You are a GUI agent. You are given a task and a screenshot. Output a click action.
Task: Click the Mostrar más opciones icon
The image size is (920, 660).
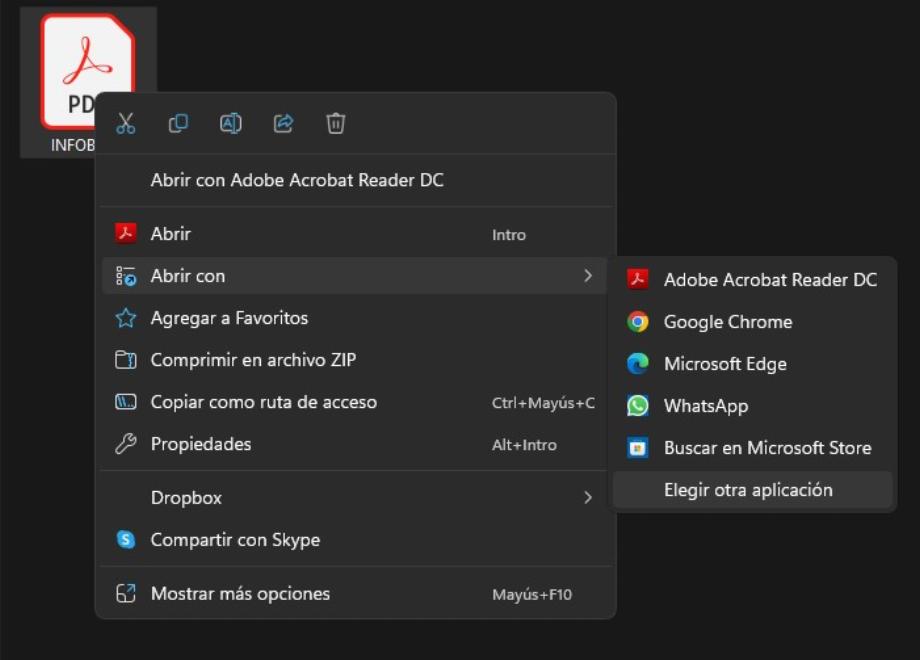click(126, 594)
